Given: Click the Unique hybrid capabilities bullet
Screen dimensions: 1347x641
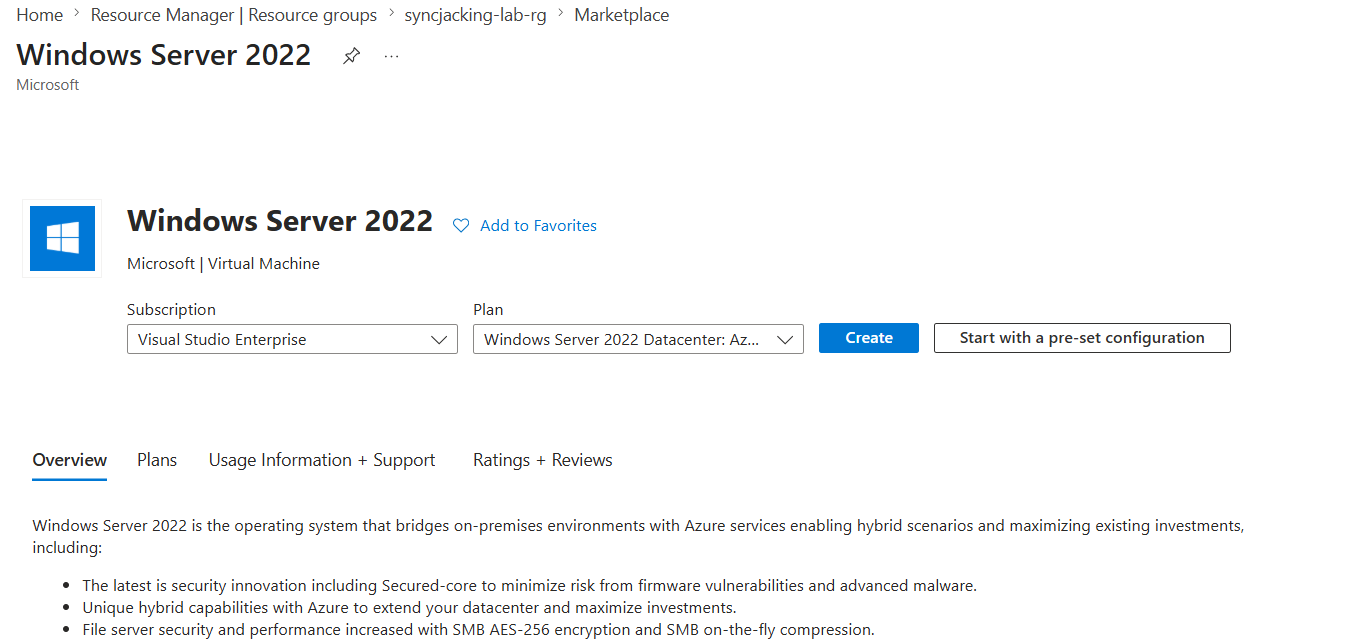Looking at the screenshot, I should click(409, 608).
